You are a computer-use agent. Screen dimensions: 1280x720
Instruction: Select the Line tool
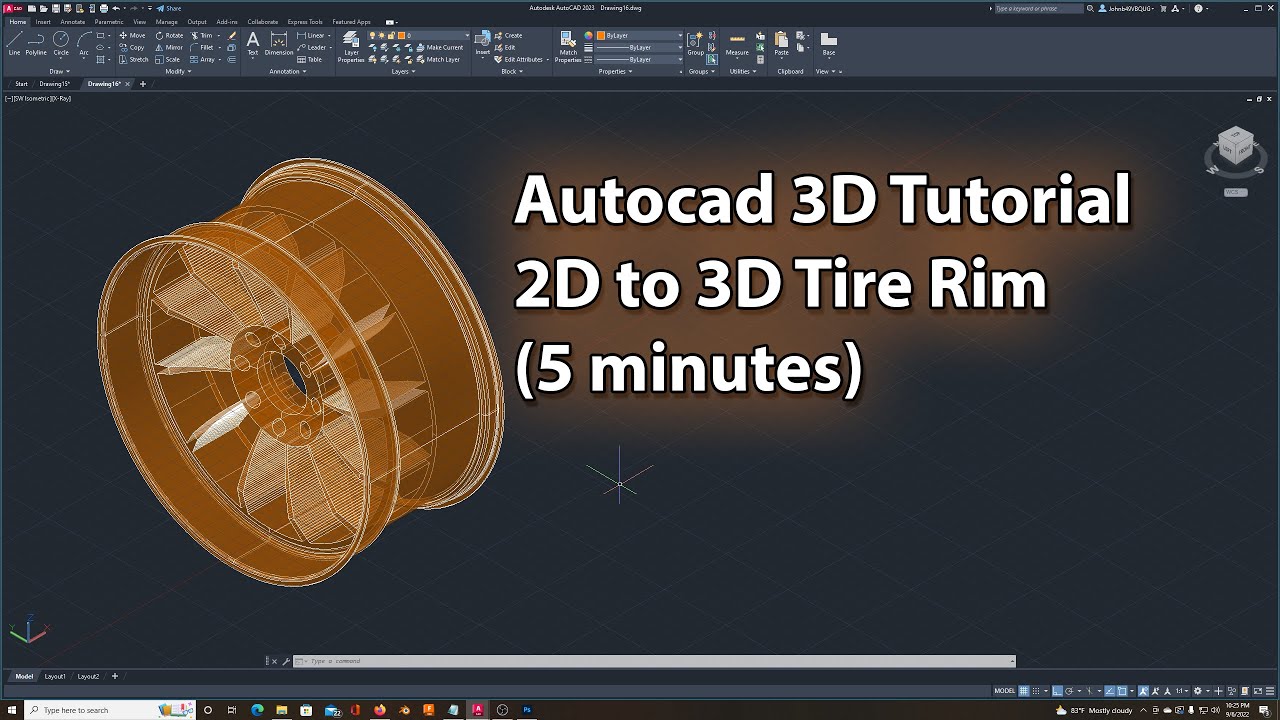click(14, 43)
